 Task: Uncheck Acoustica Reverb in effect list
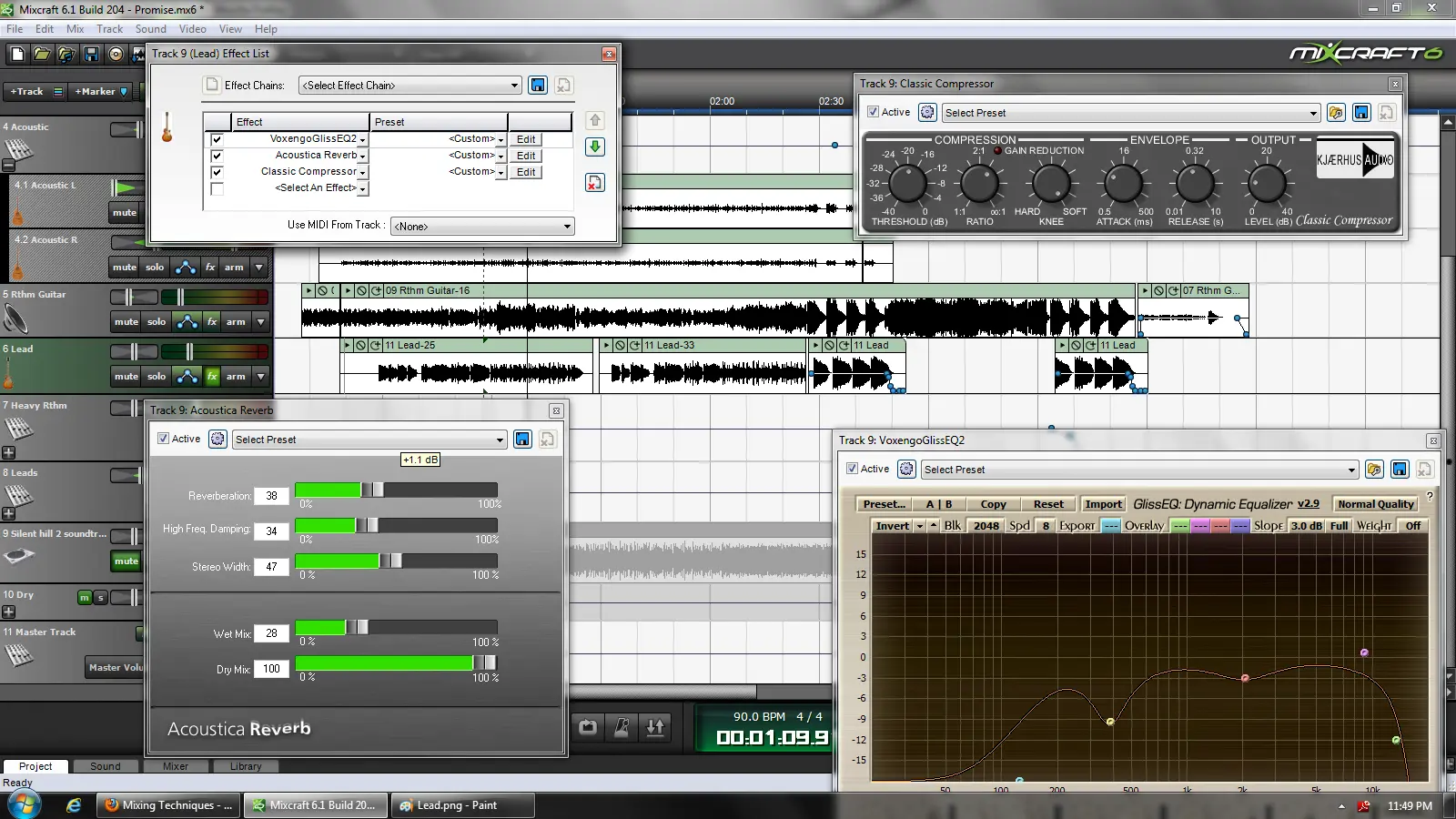click(x=217, y=156)
